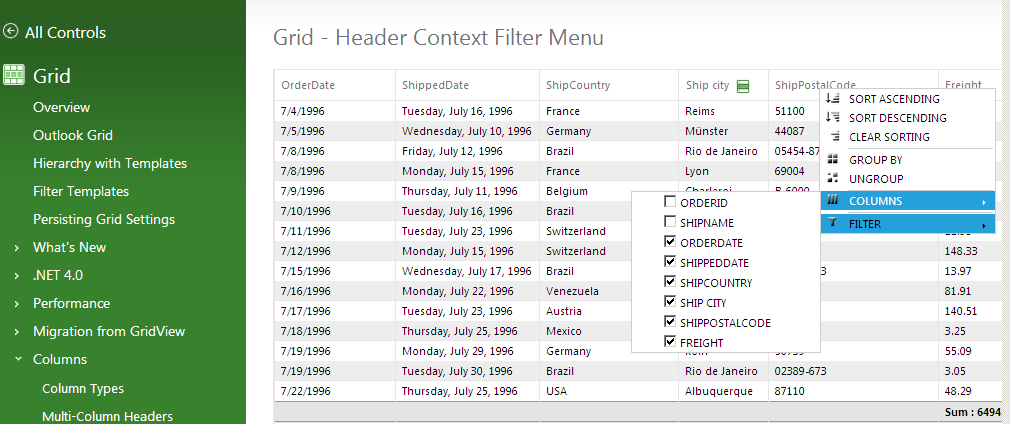Click the Sort Descending icon

pos(833,118)
